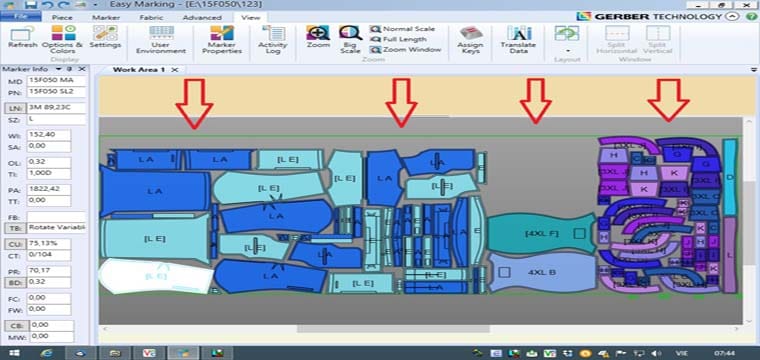The image size is (760, 360).
Task: Select the Zoom Window option
Action: pos(405,49)
